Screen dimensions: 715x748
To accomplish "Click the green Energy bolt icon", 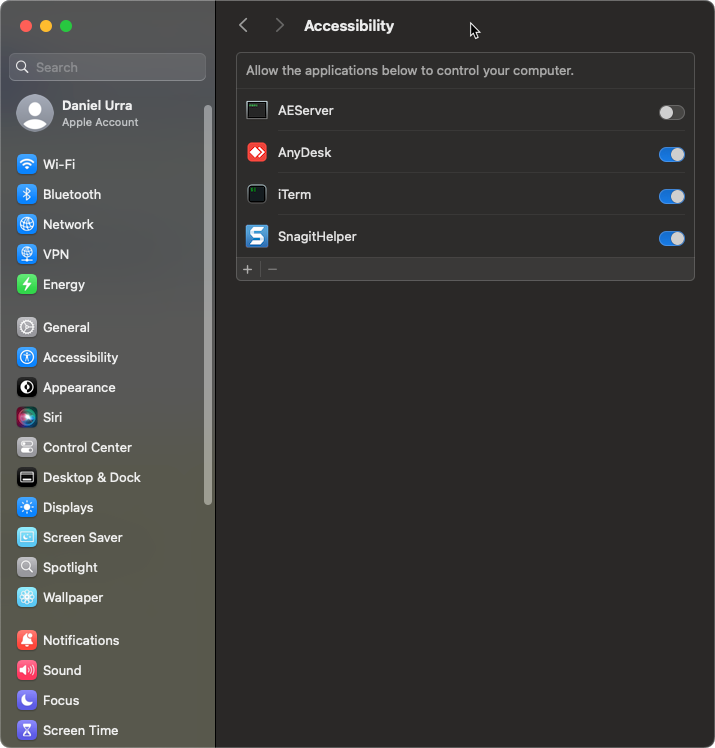I will (27, 284).
